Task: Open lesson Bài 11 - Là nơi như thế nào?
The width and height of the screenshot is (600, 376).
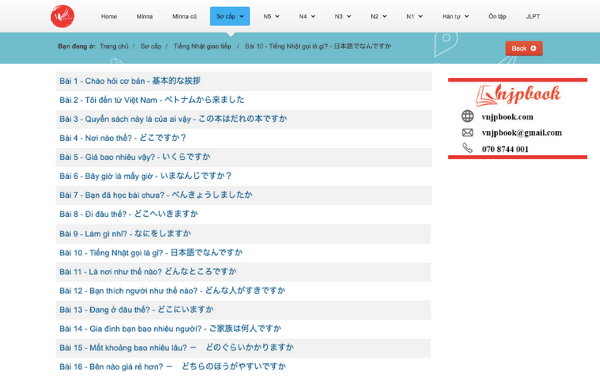Action: coord(148,272)
